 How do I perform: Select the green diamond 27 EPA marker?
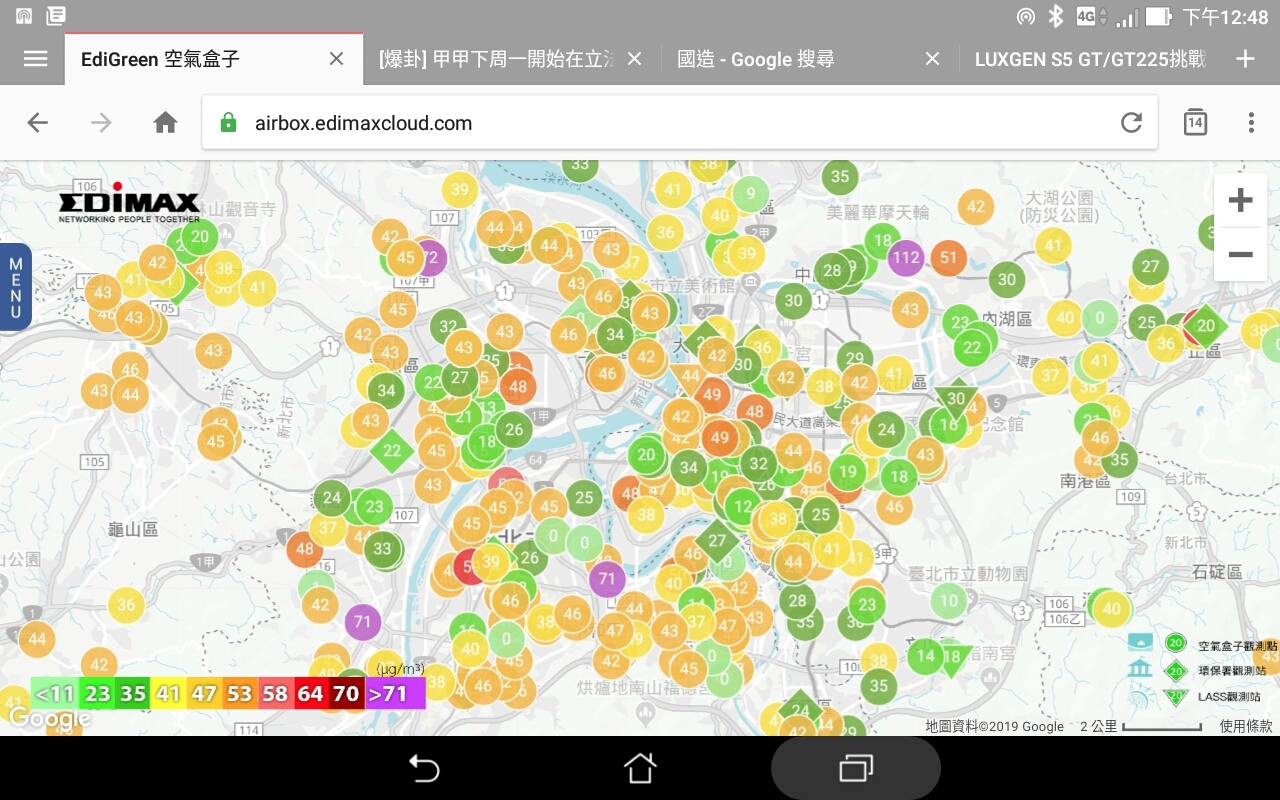(716, 541)
